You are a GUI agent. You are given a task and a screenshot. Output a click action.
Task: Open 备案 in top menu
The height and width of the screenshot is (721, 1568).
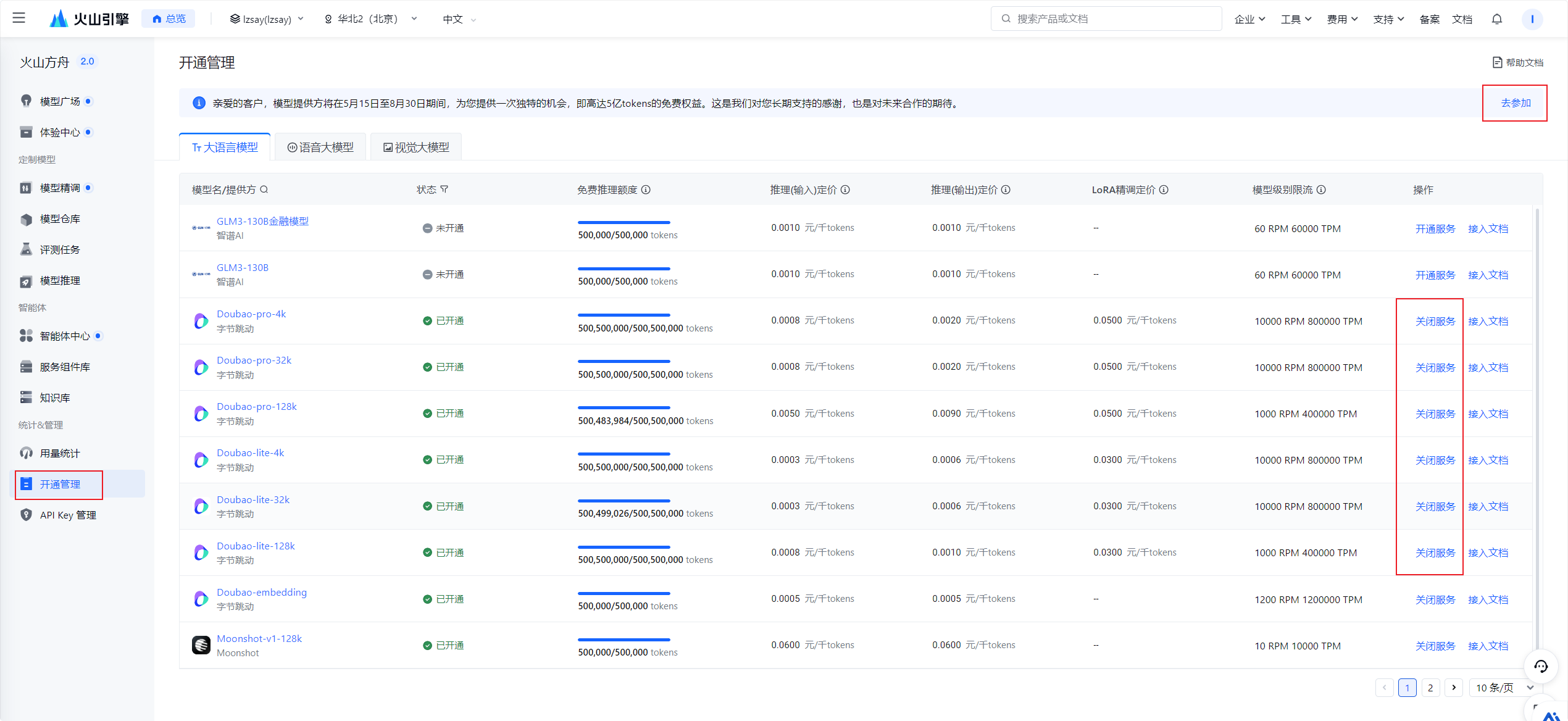(x=1430, y=19)
